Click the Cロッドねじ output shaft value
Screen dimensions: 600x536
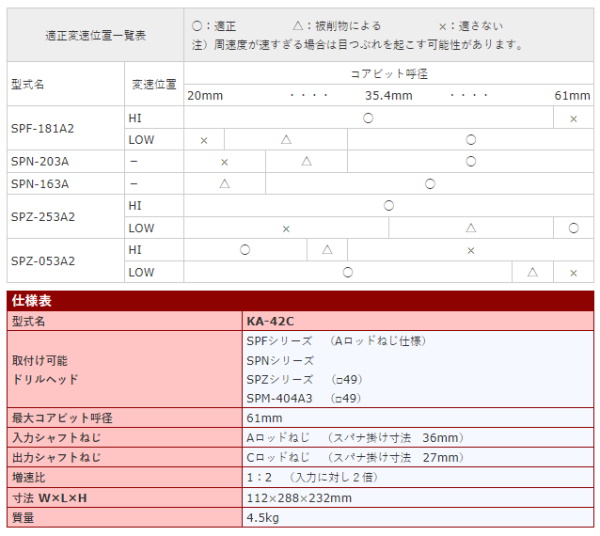point(355,458)
